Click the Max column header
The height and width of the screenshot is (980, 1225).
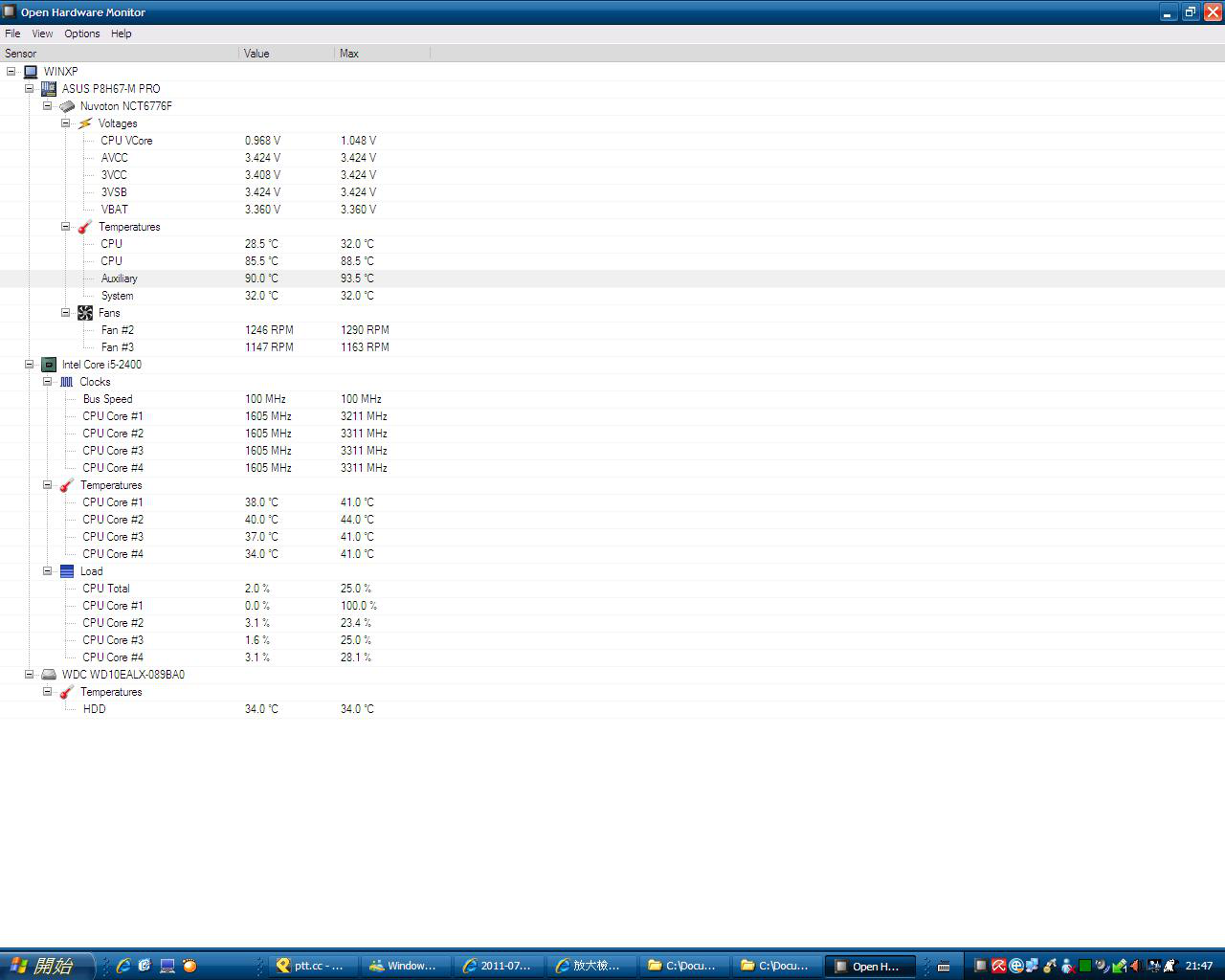coord(383,54)
